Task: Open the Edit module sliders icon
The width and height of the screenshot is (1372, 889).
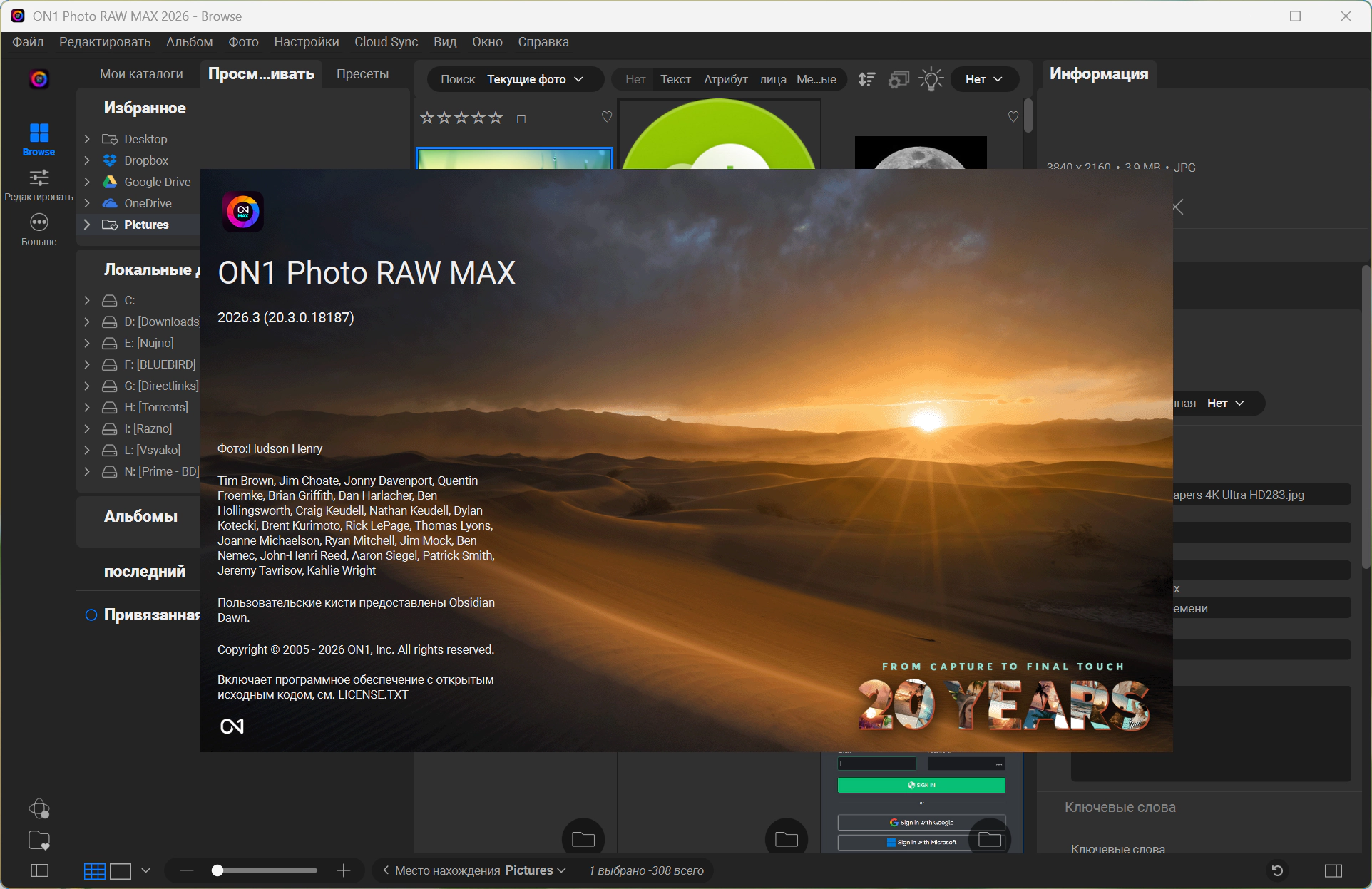Action: tap(39, 178)
